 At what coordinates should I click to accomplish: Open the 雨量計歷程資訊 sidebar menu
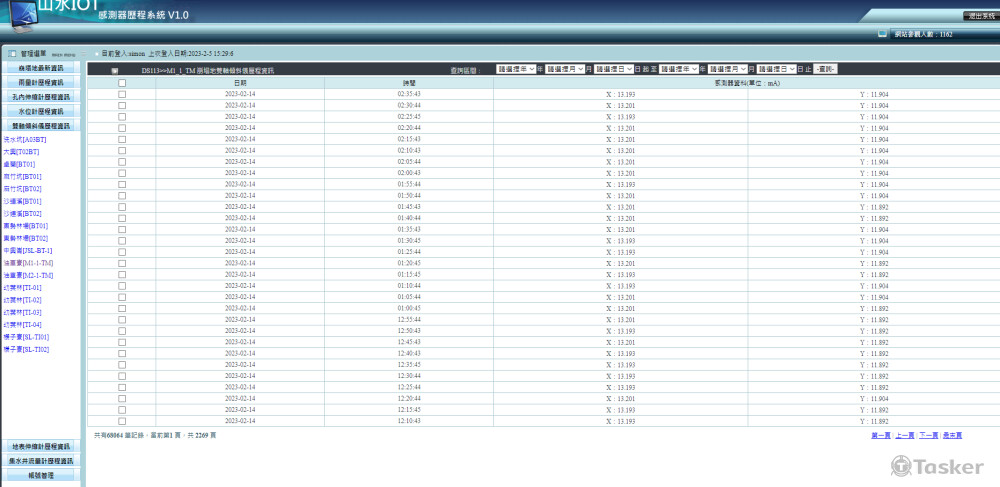coord(41,82)
